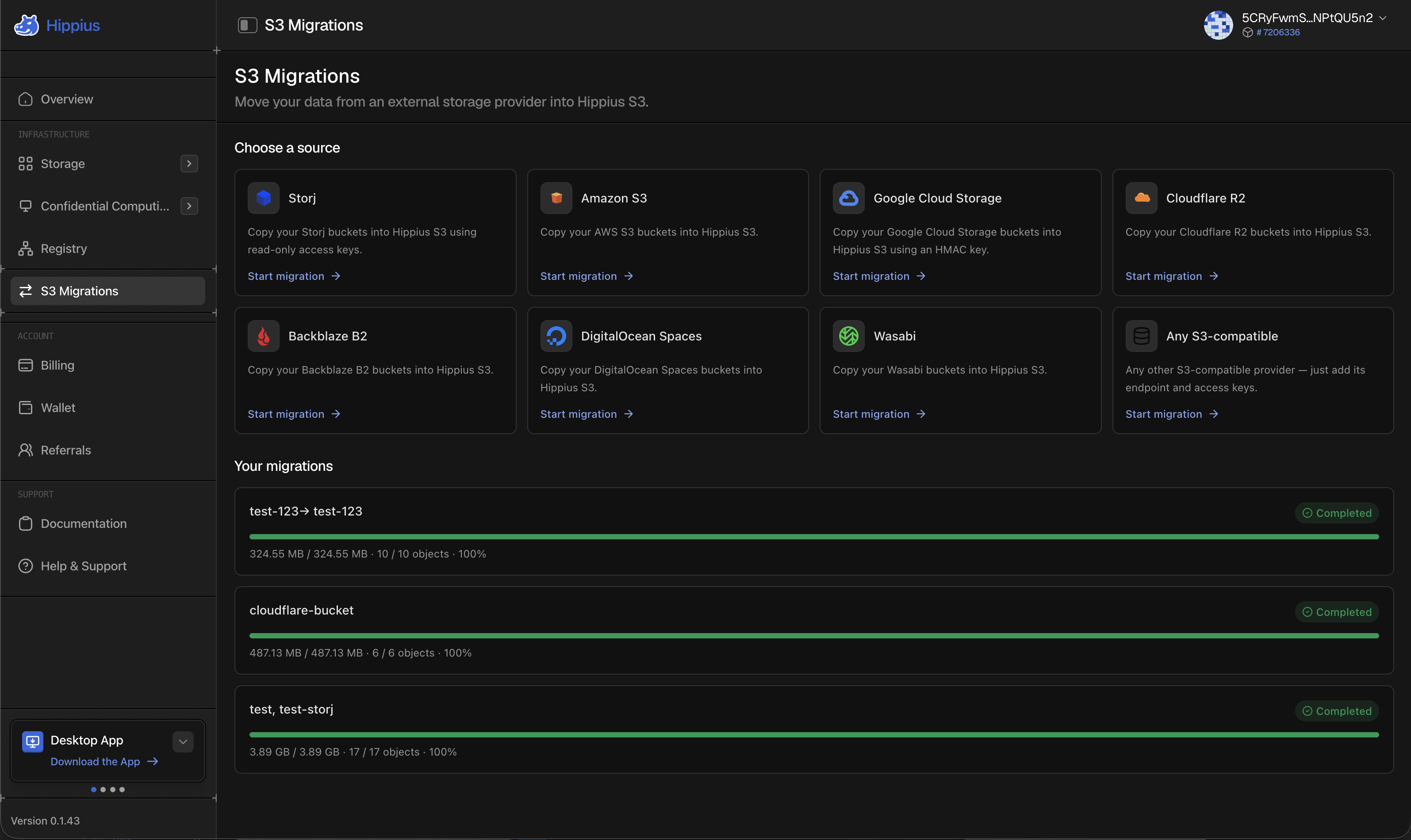Screen dimensions: 1411x840
Task: Click the Google Cloud Storage icon
Action: pyautogui.click(x=849, y=198)
